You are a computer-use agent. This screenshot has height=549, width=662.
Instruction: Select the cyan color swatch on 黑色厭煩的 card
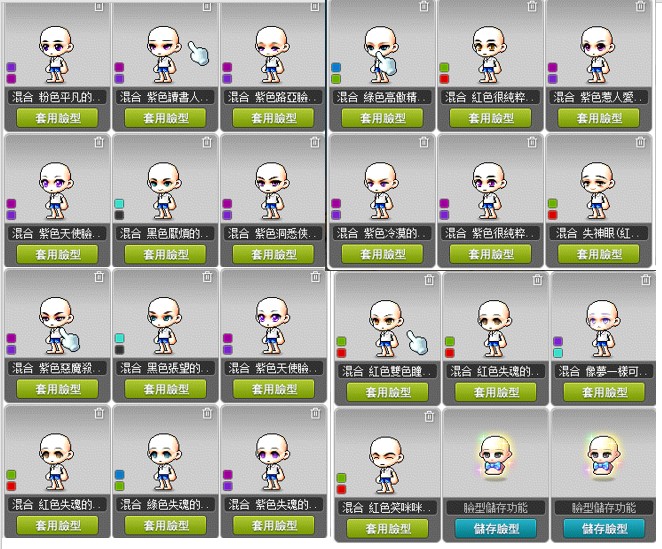[119, 204]
